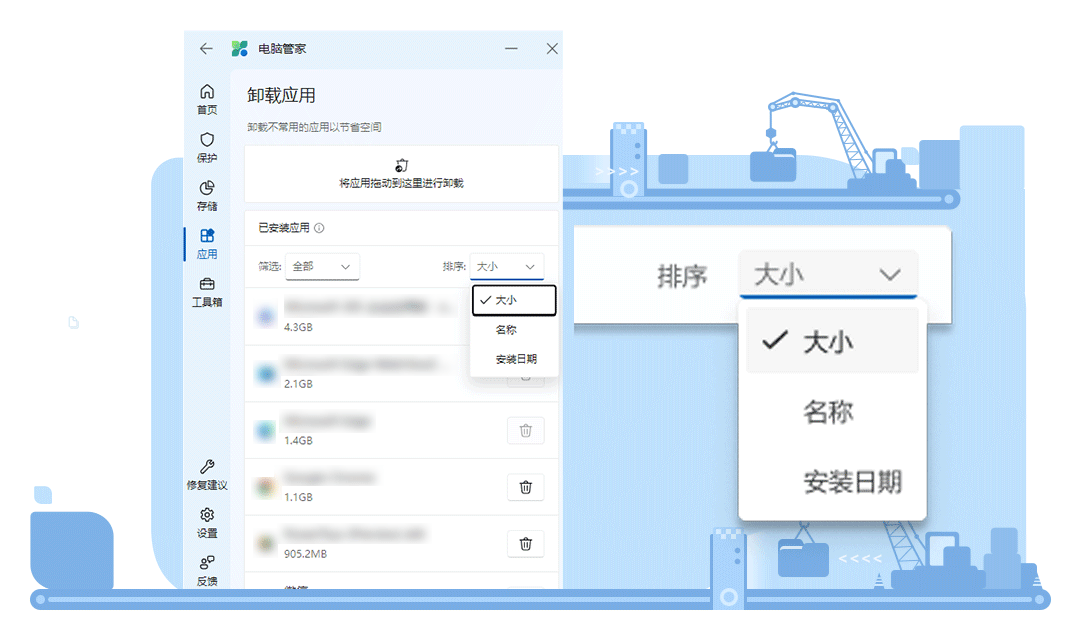Click the 将应用拖动到这里进行卸载 drop zone

pos(402,181)
